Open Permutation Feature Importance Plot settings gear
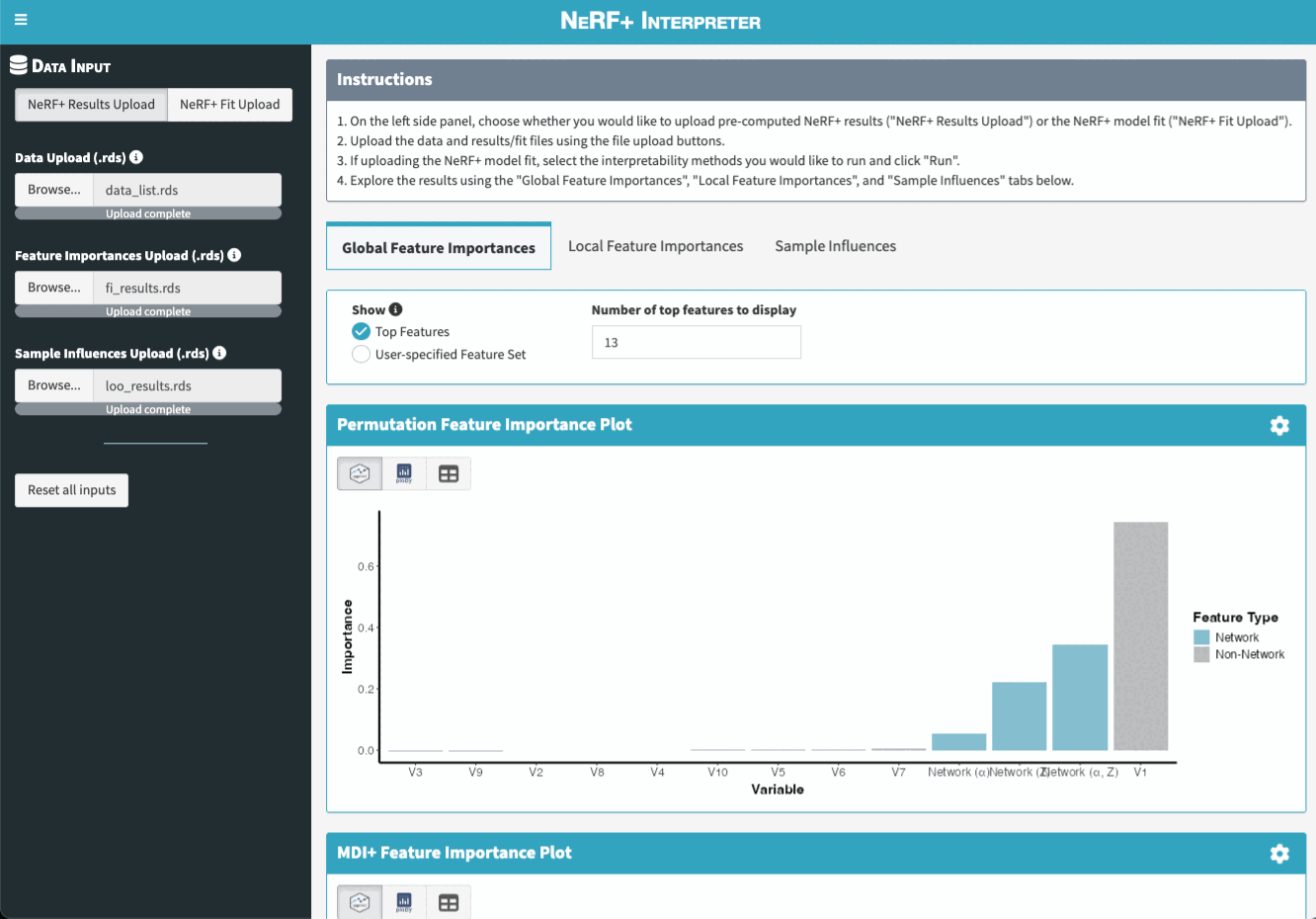Screen dimensions: 1316x919 pos(1279,425)
